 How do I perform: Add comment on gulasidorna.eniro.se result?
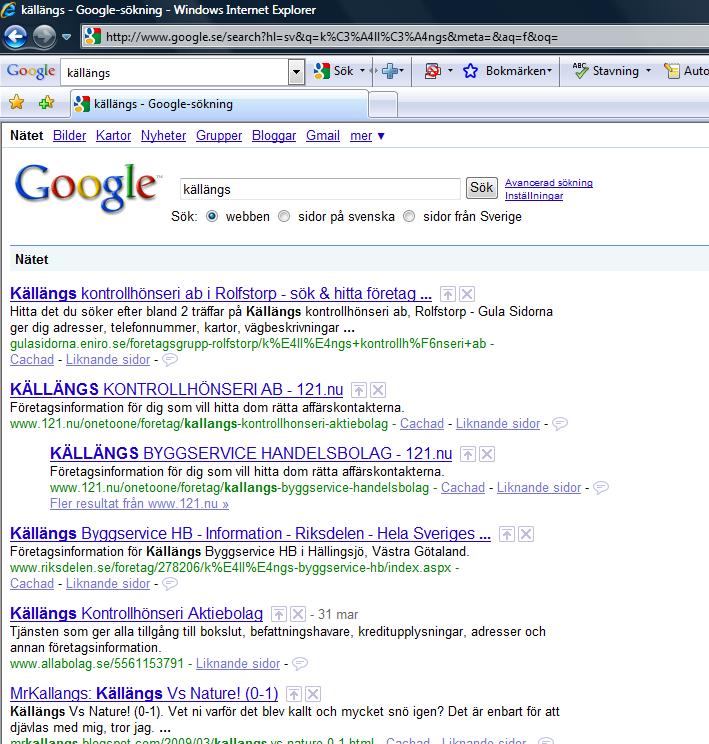(170, 360)
